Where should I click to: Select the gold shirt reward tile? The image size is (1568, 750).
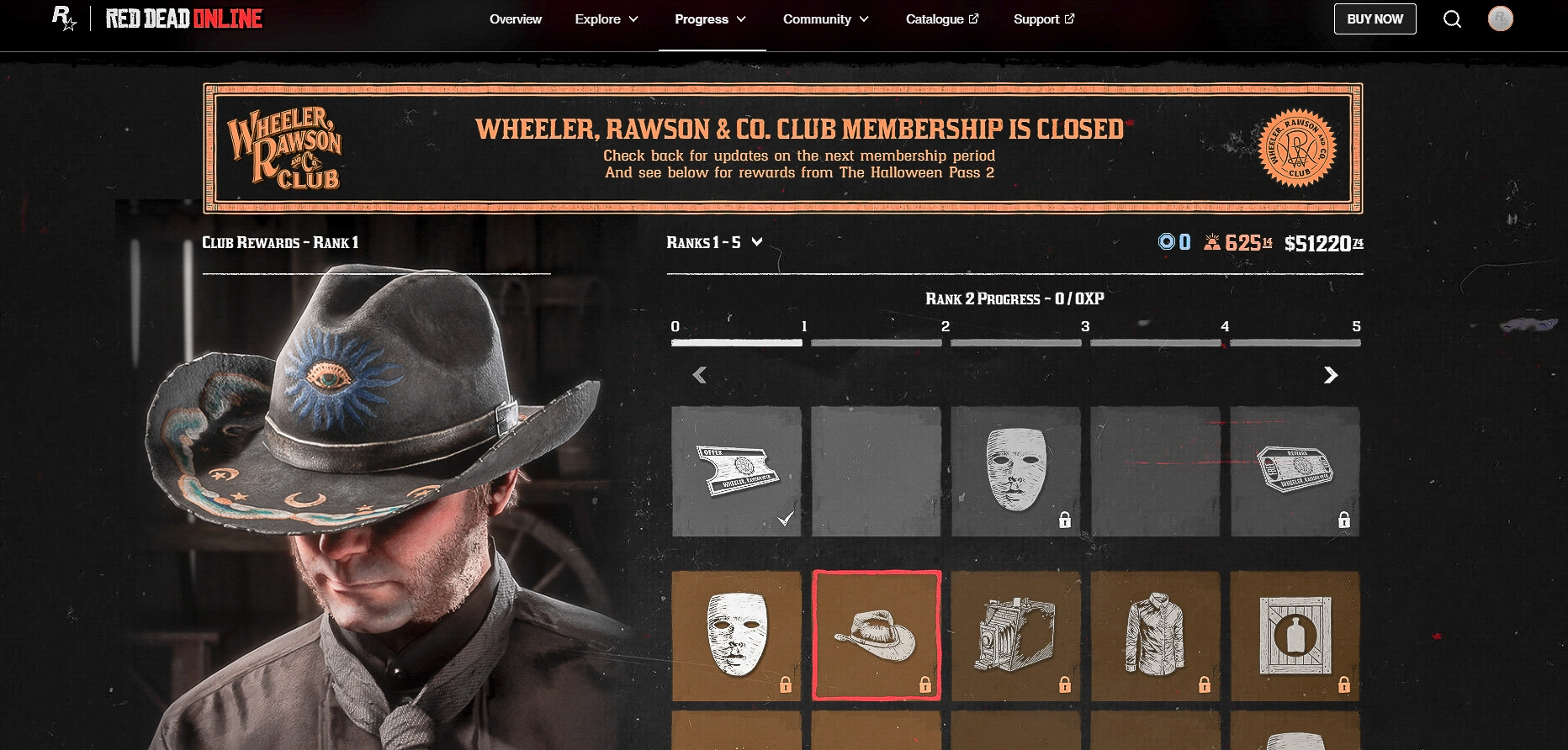click(1155, 636)
